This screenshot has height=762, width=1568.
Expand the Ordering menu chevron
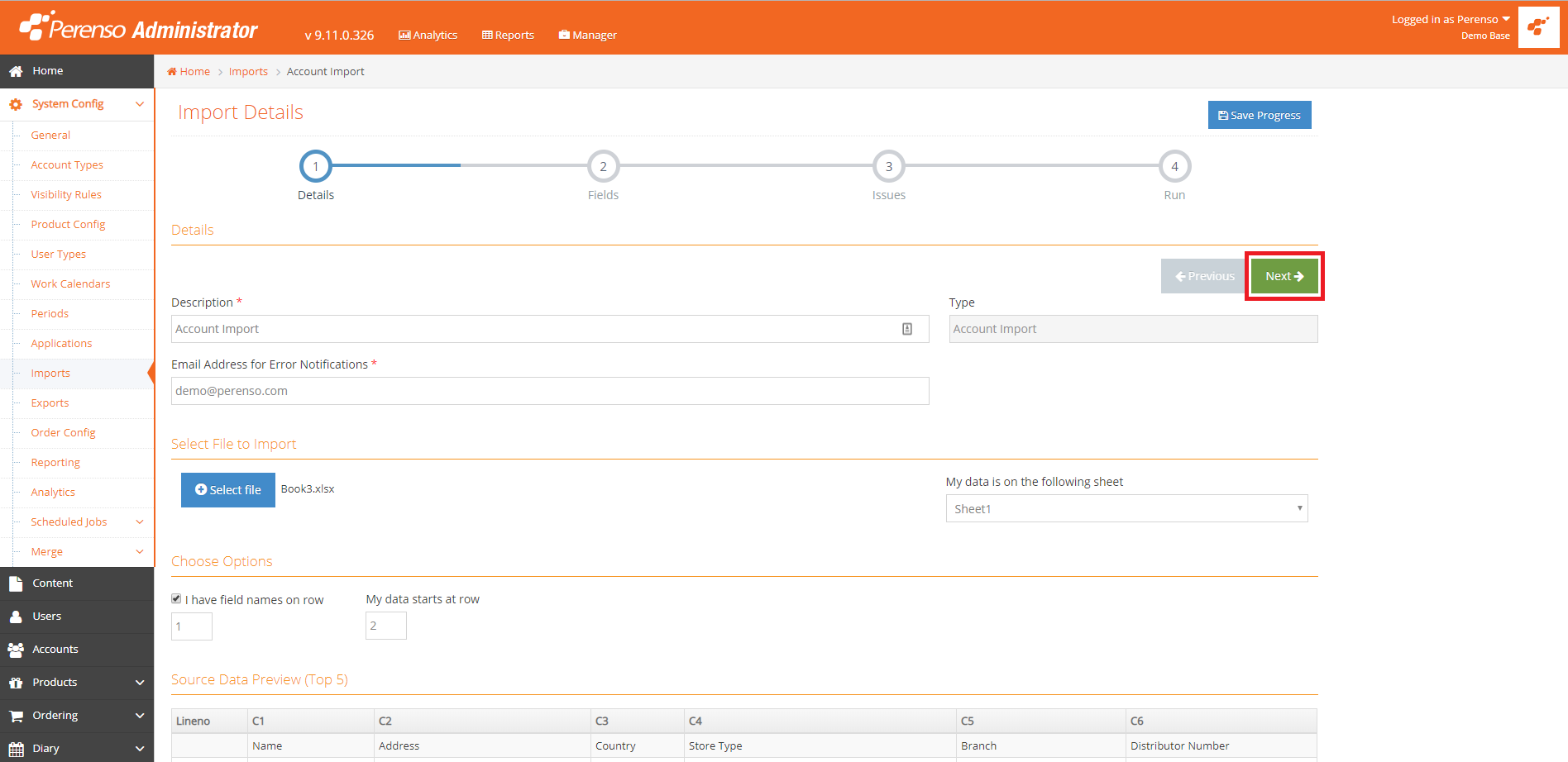click(140, 716)
